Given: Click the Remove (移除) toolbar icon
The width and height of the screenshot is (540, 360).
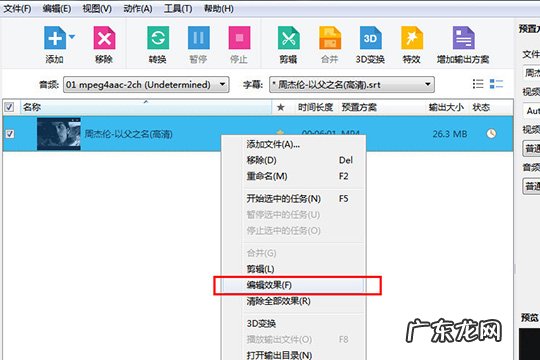Looking at the screenshot, I should 104,38.
